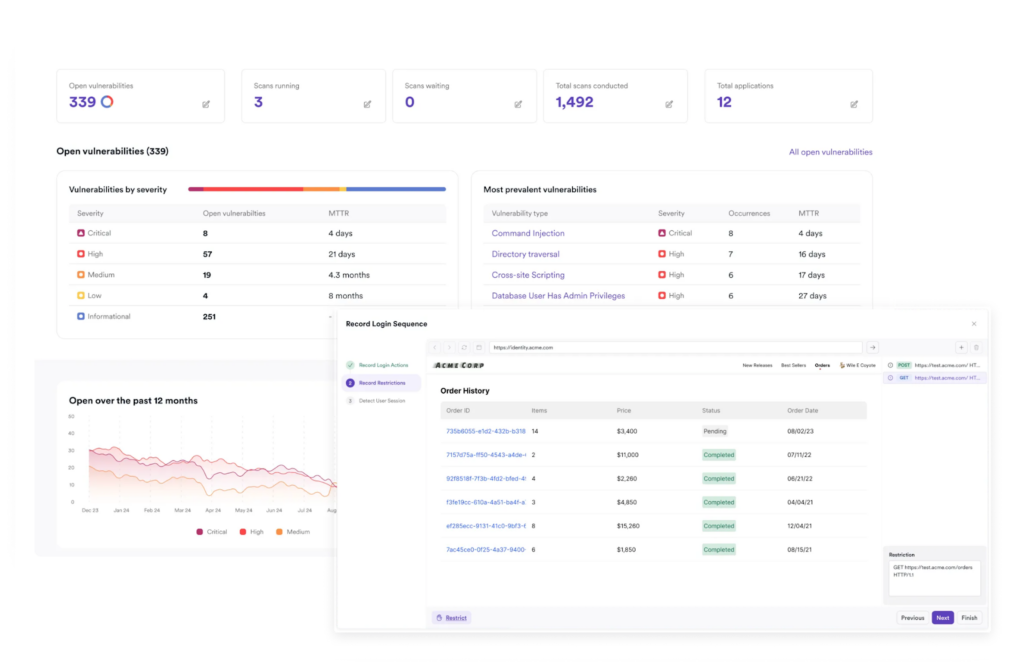Open order 735b6055-e1d2-432b-b318
Viewport: 1024px width, 668px height.
pyautogui.click(x=485, y=432)
